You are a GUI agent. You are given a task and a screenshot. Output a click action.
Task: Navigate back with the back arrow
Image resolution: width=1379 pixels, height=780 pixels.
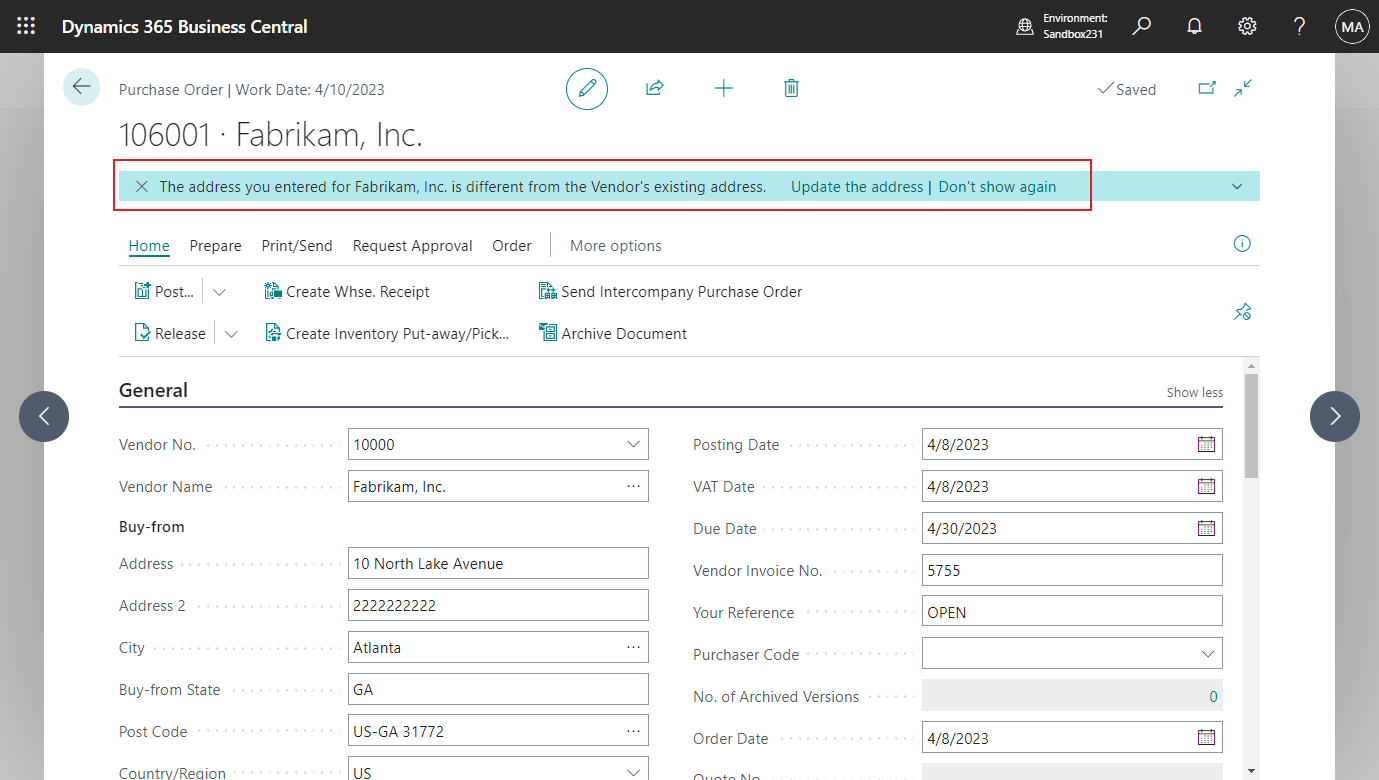(x=81, y=87)
